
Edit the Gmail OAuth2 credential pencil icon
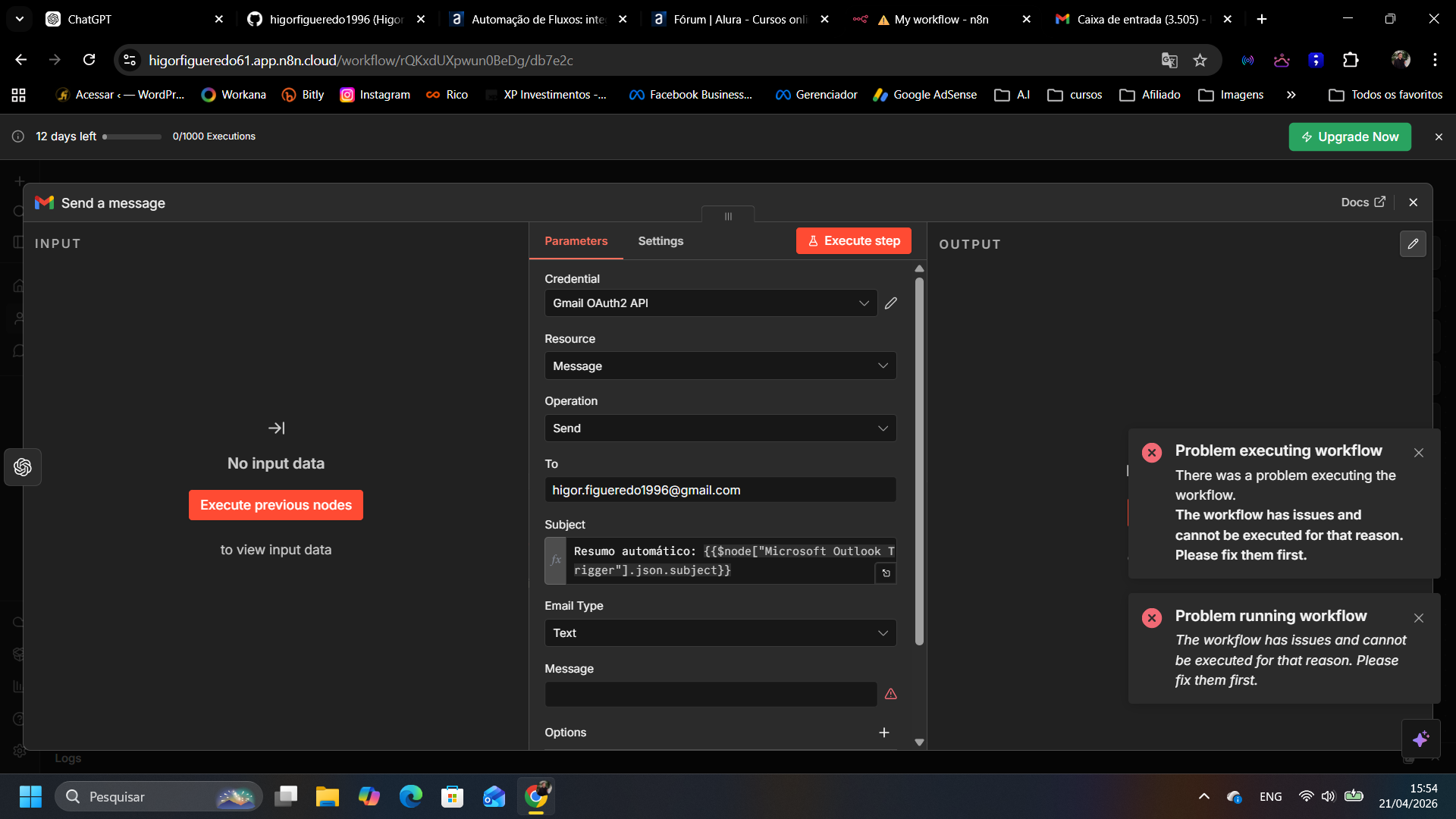click(891, 303)
